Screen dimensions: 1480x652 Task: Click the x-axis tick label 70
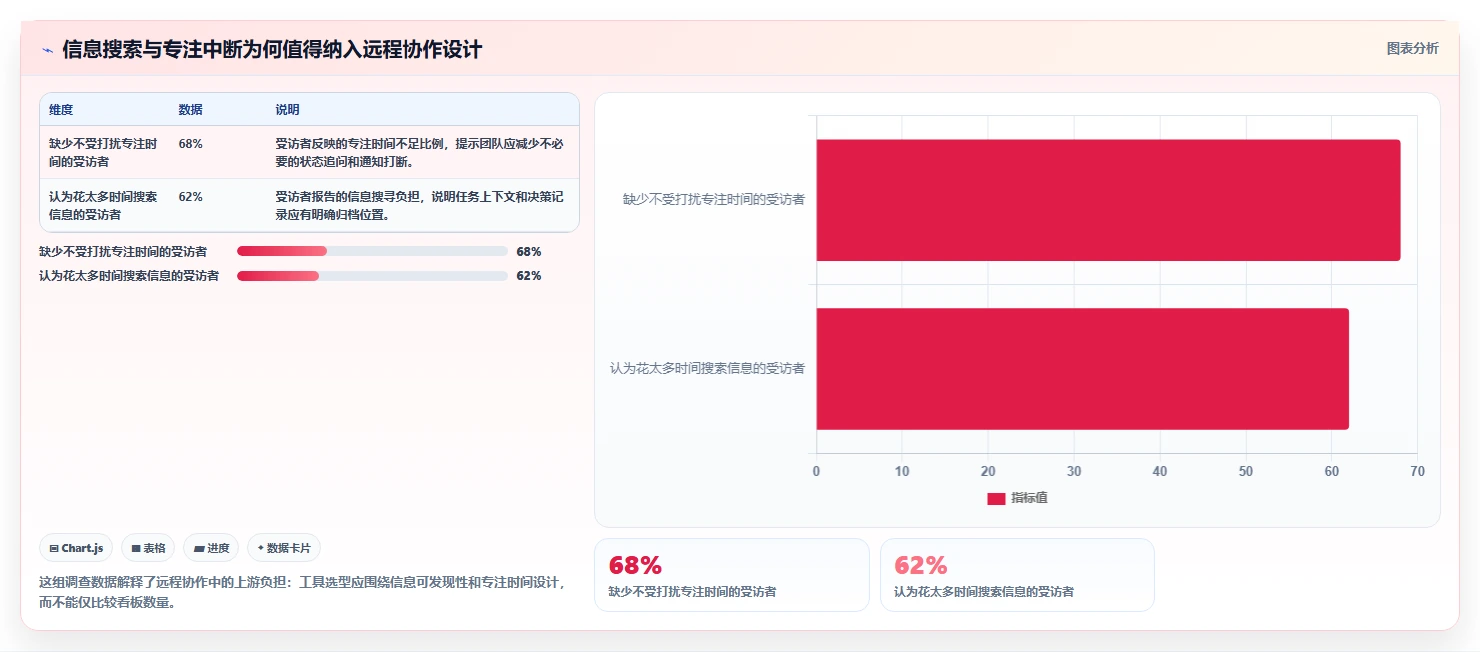point(1417,471)
